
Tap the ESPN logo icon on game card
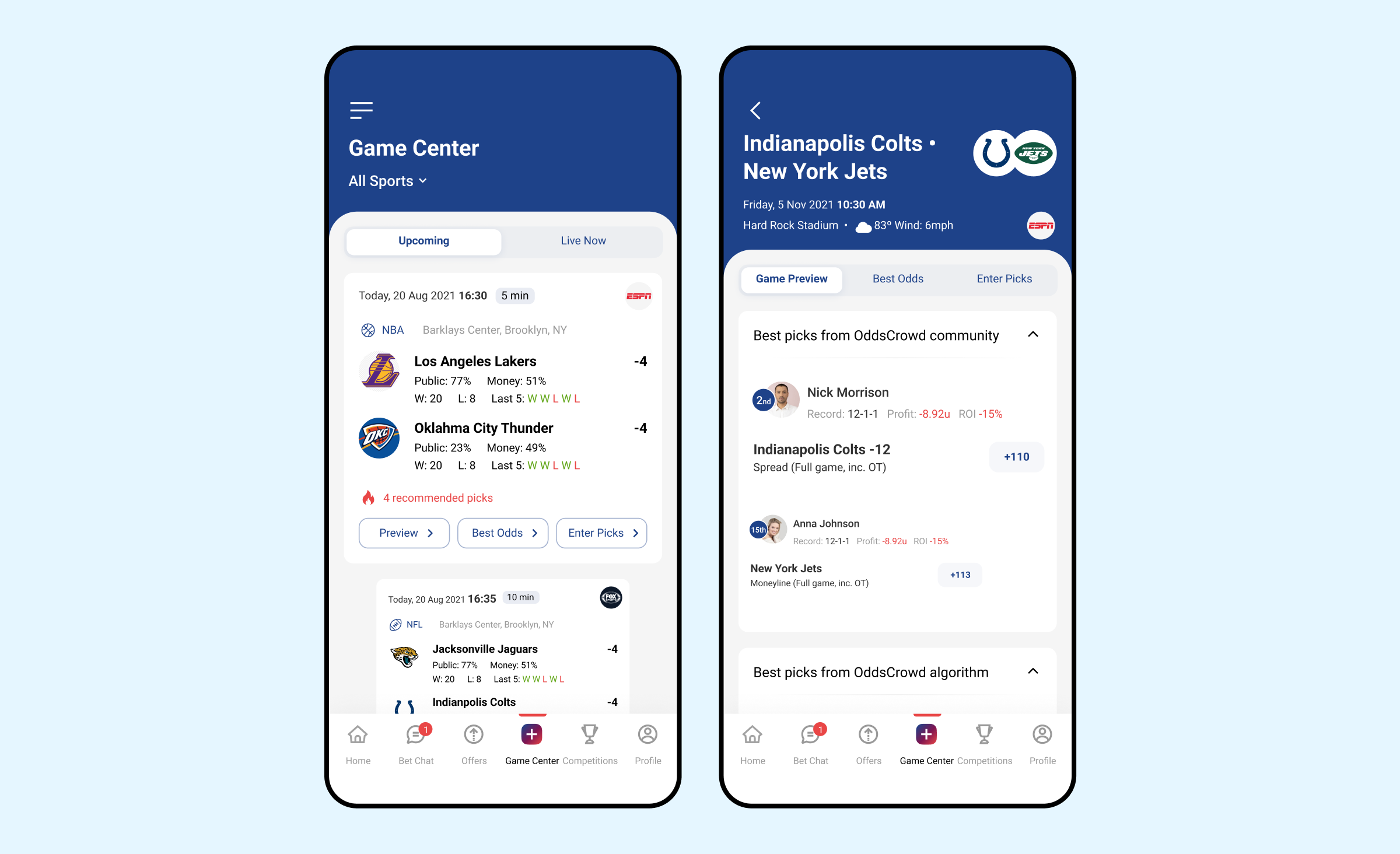639,296
